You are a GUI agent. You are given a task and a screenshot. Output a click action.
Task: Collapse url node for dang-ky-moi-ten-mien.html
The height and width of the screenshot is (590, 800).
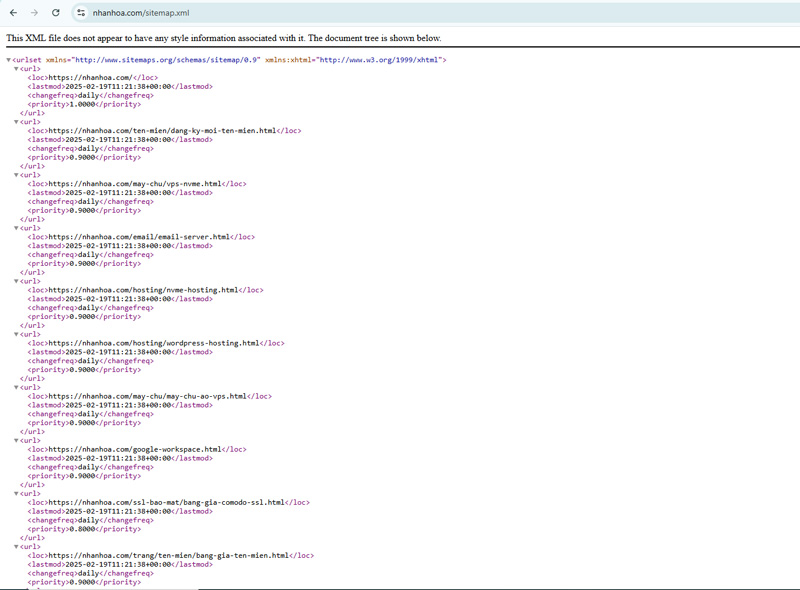point(17,122)
